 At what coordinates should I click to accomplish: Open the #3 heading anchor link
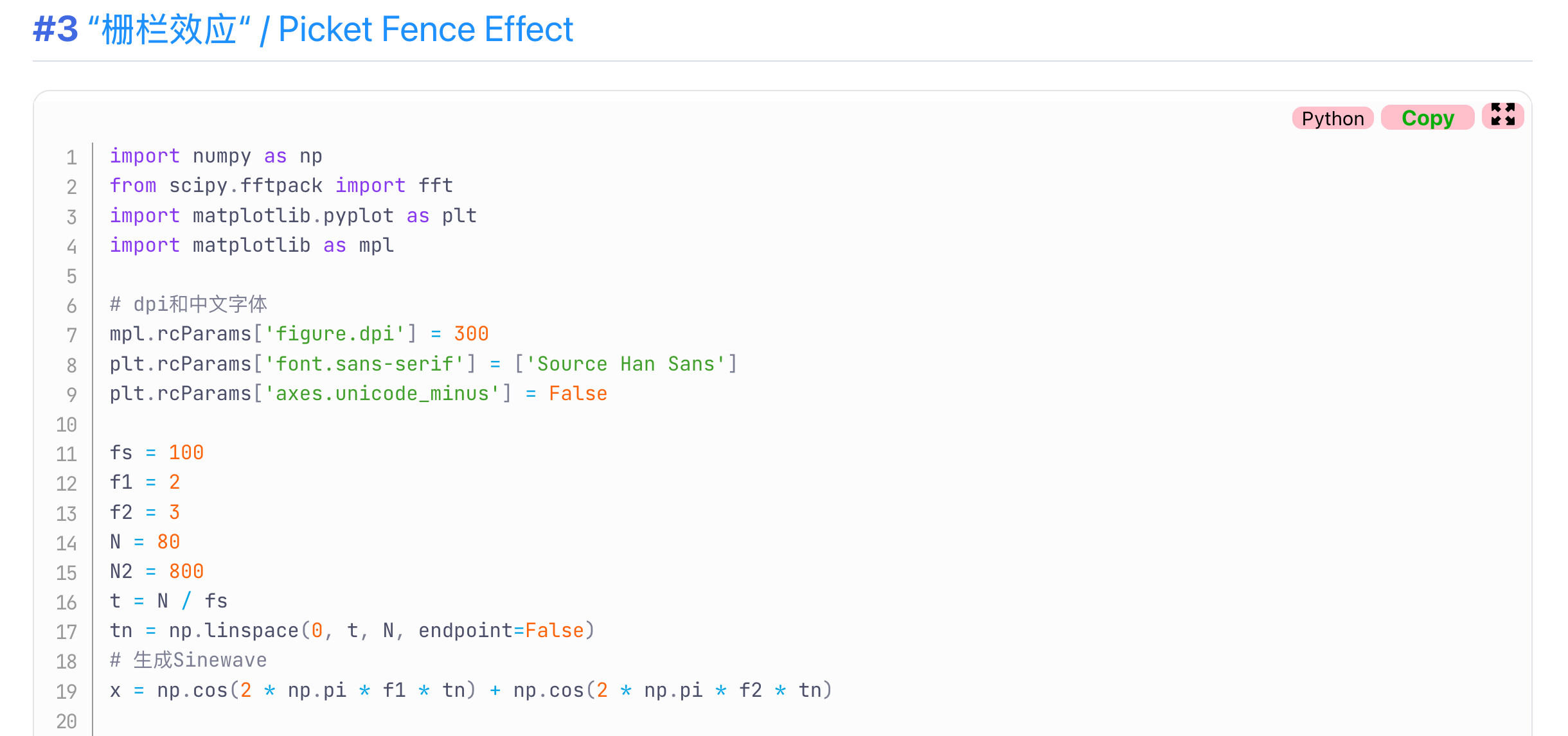tap(56, 30)
